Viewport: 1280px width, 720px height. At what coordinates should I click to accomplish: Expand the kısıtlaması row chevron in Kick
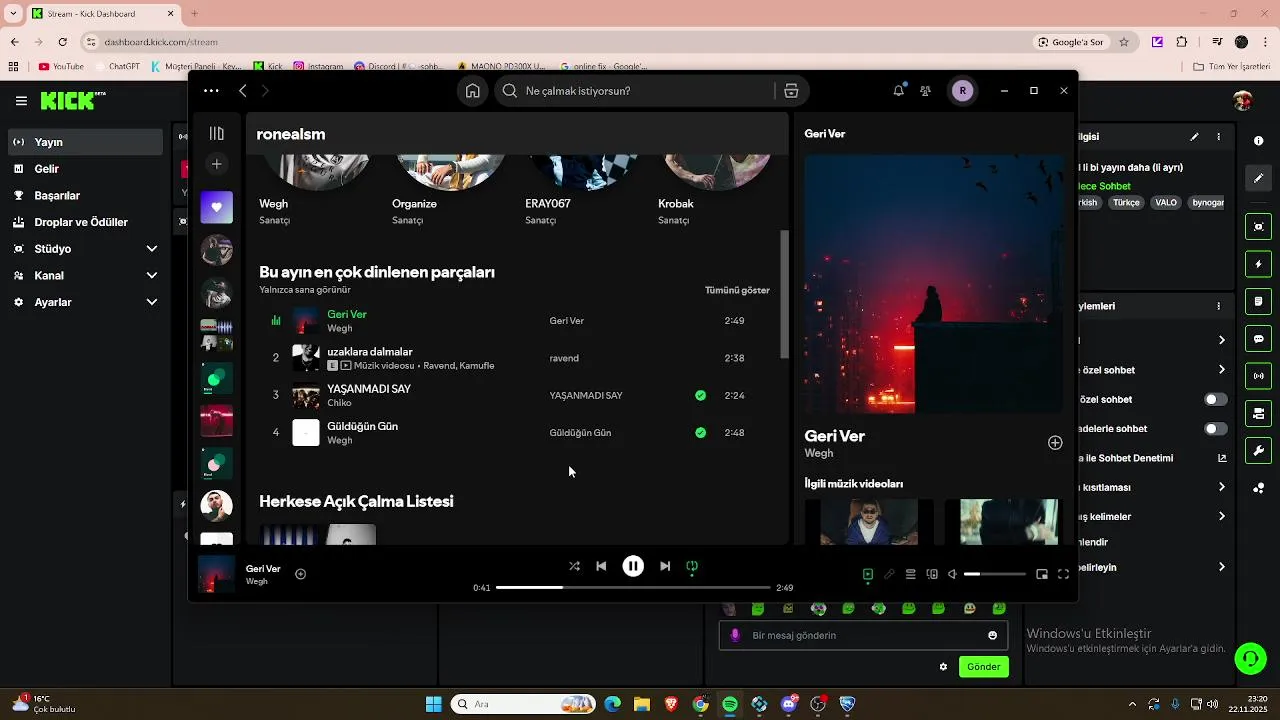(x=1222, y=487)
